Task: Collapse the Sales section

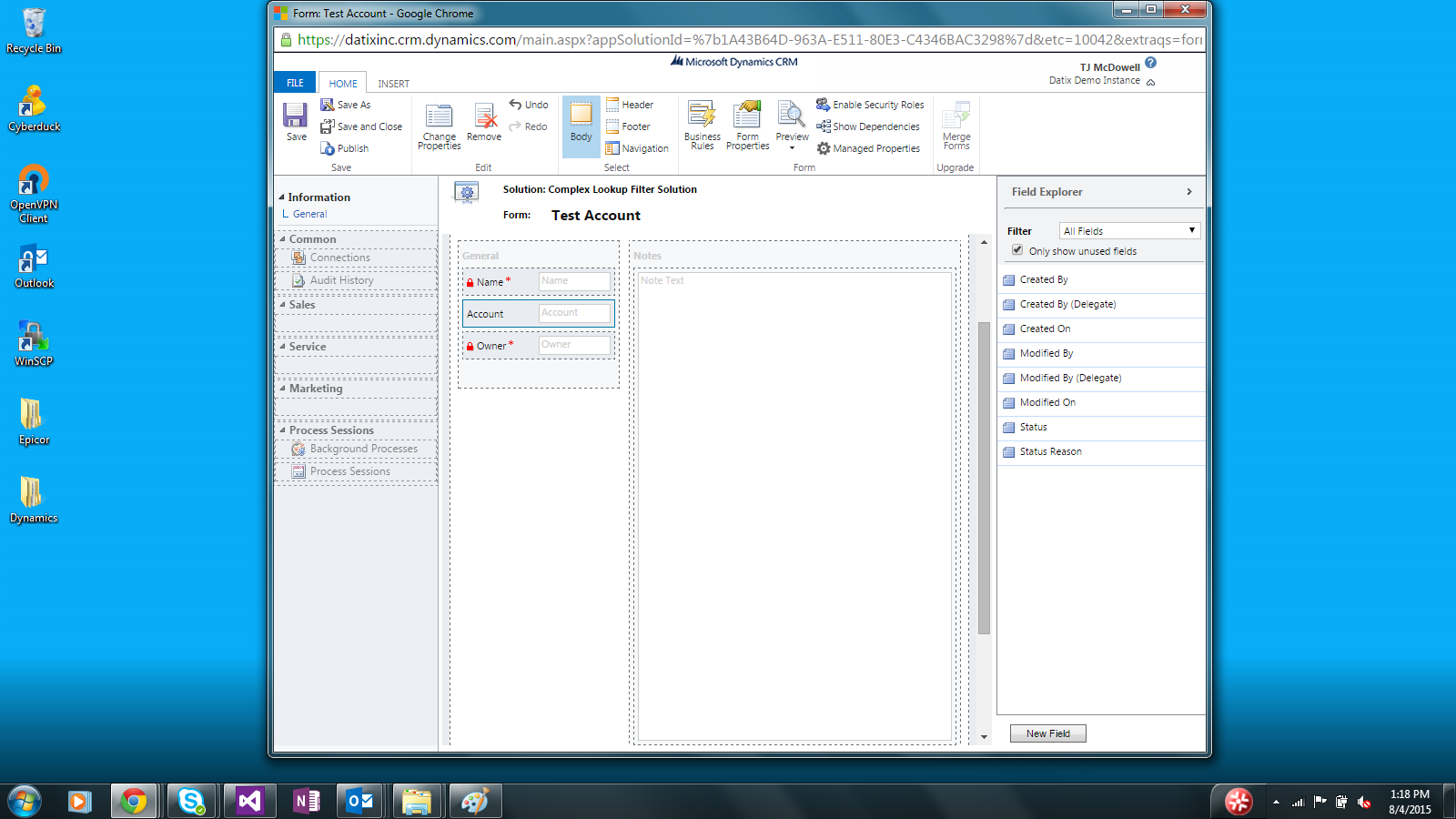Action: [x=282, y=305]
